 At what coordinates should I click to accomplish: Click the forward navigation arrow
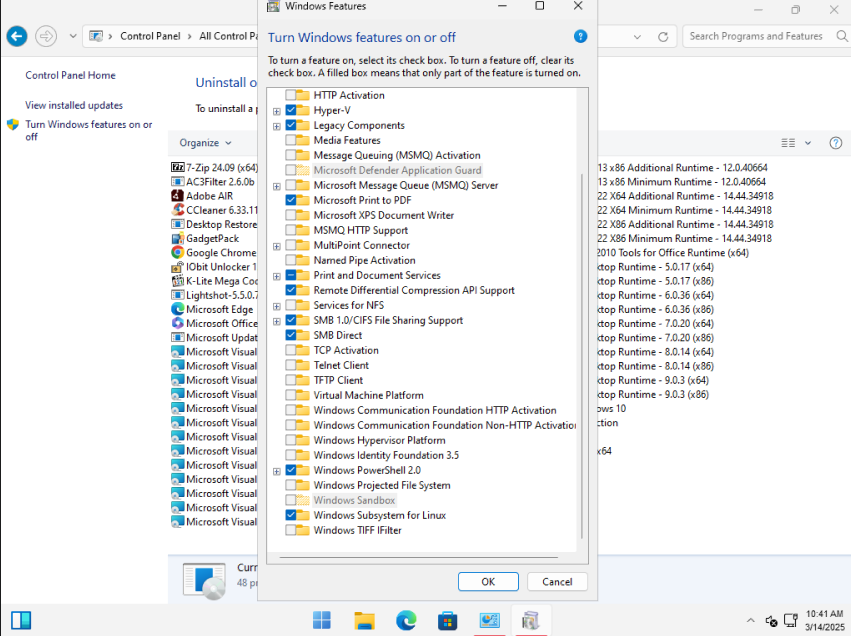(46, 36)
